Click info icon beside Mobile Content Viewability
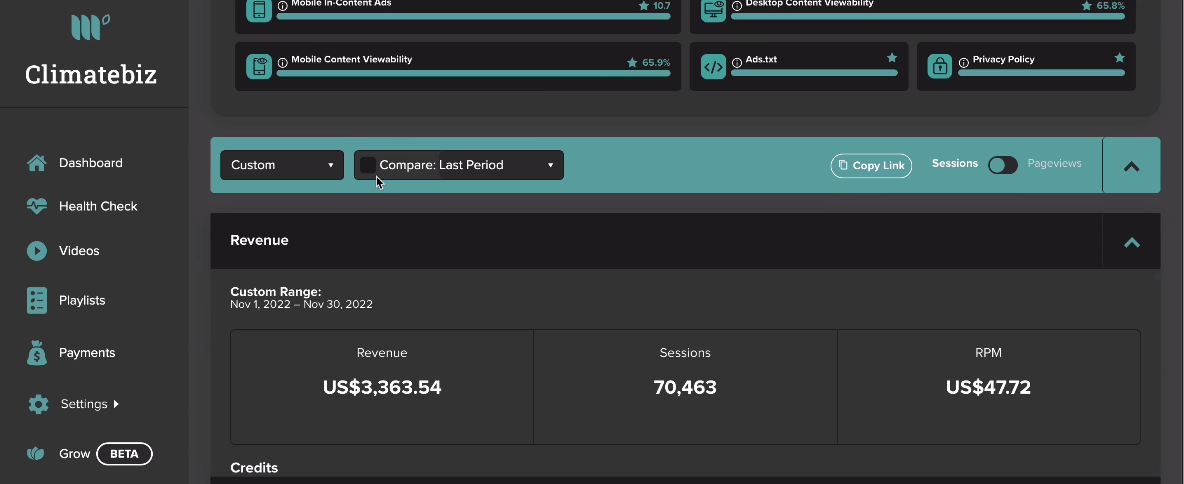1184x484 pixels. 282,63
